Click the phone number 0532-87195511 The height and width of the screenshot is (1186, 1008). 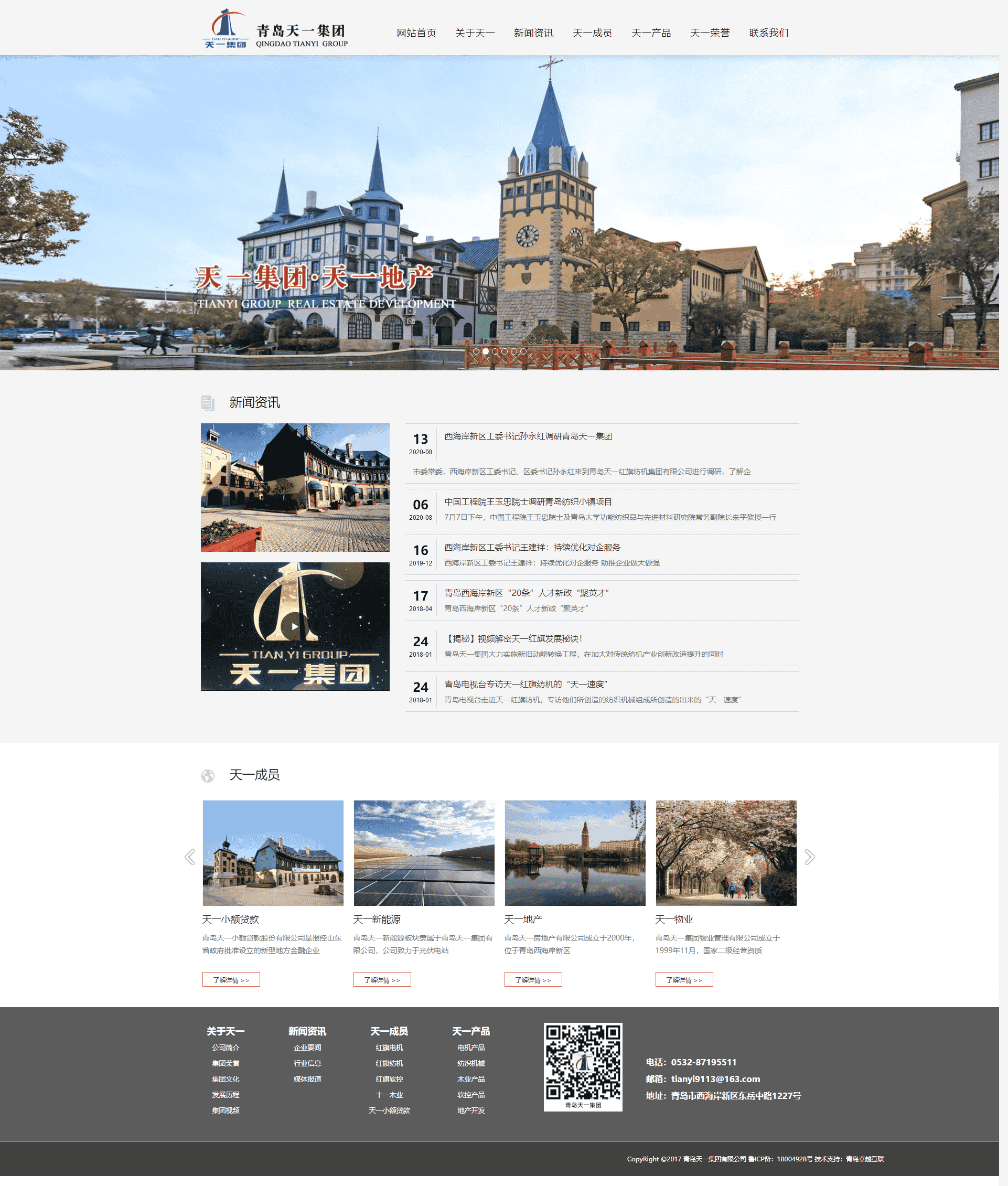tap(703, 1063)
